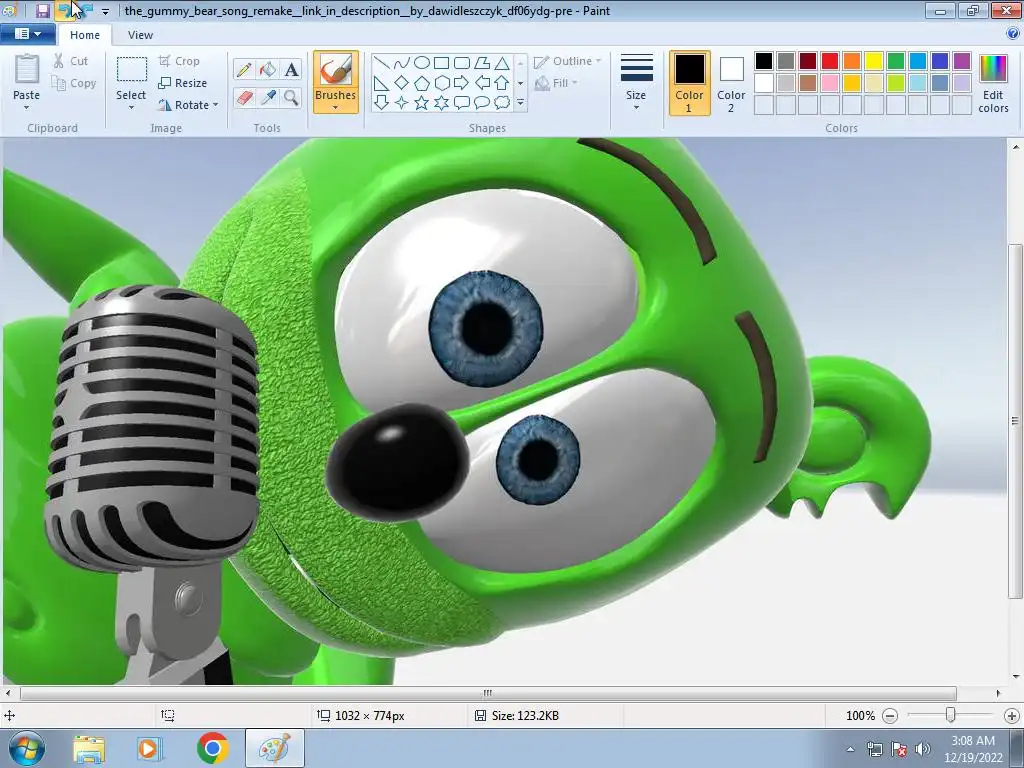Choose the Rectangle shape
This screenshot has width=1024, height=768.
pyautogui.click(x=441, y=63)
